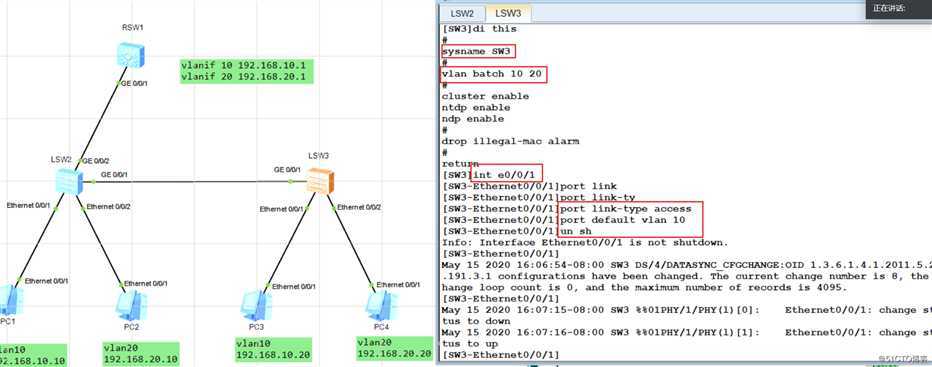The height and width of the screenshot is (367, 932).
Task: Click the LSW2 switch device icon
Action: (70, 181)
